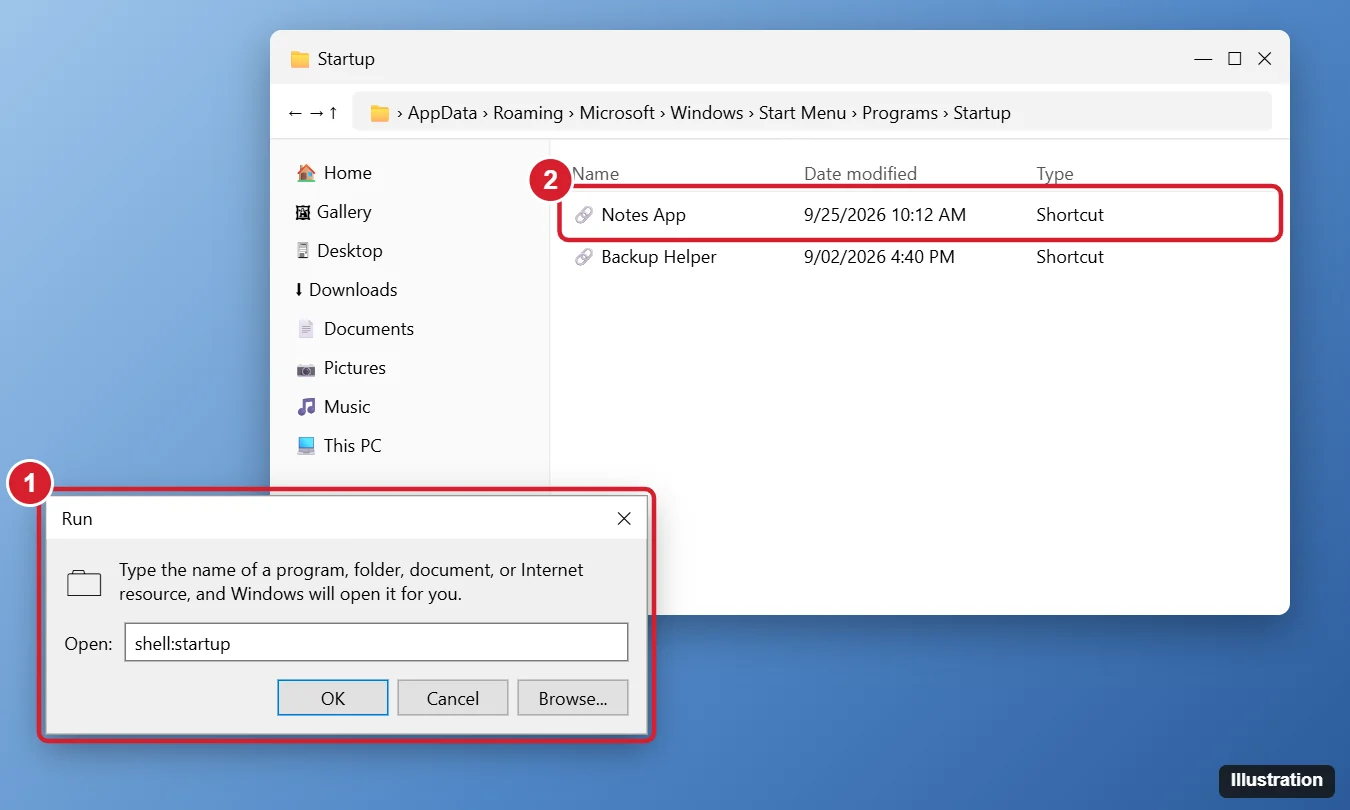
Task: Click the date 9/02/2026 4:40 PM
Action: click(x=879, y=257)
